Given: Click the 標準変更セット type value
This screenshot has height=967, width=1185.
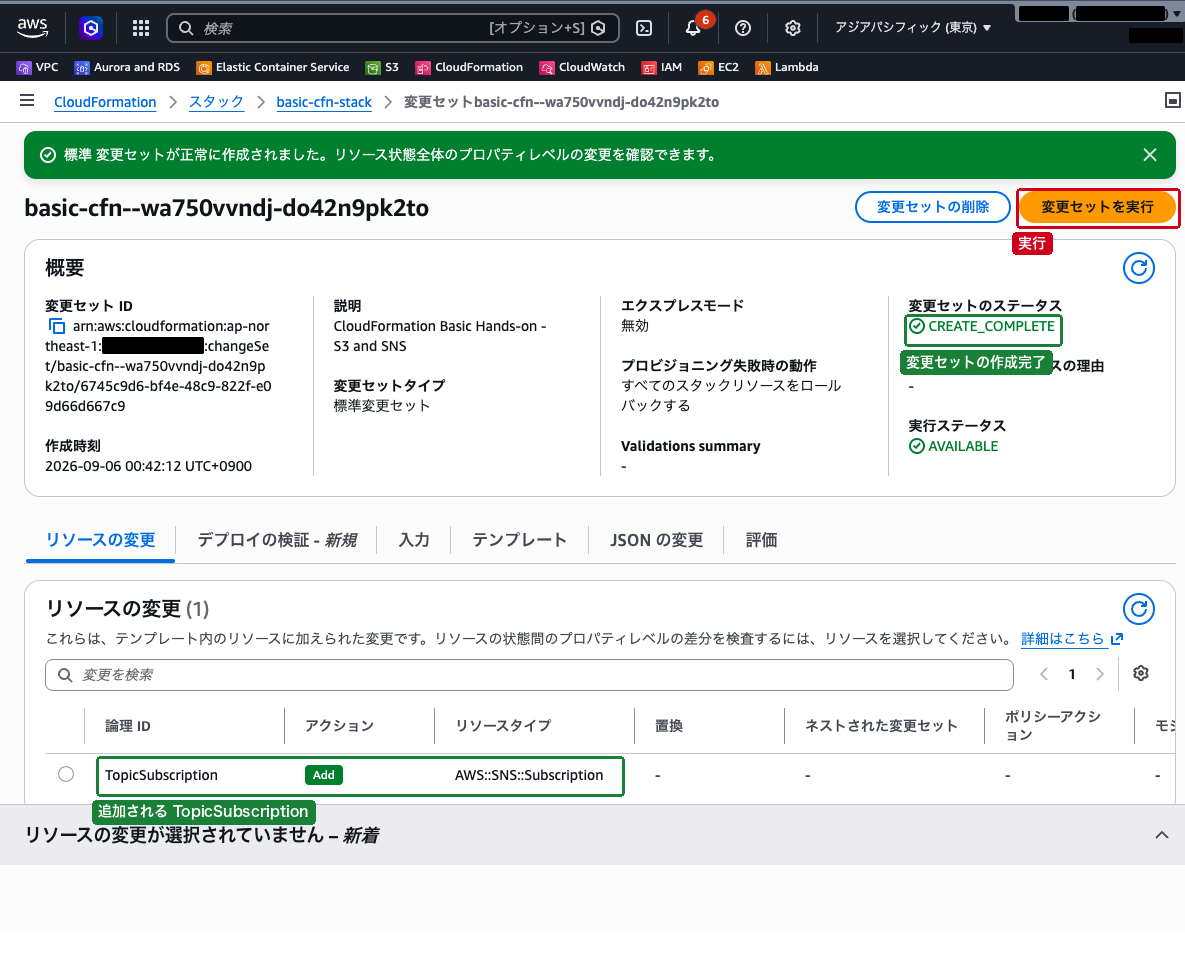Looking at the screenshot, I should click(382, 406).
